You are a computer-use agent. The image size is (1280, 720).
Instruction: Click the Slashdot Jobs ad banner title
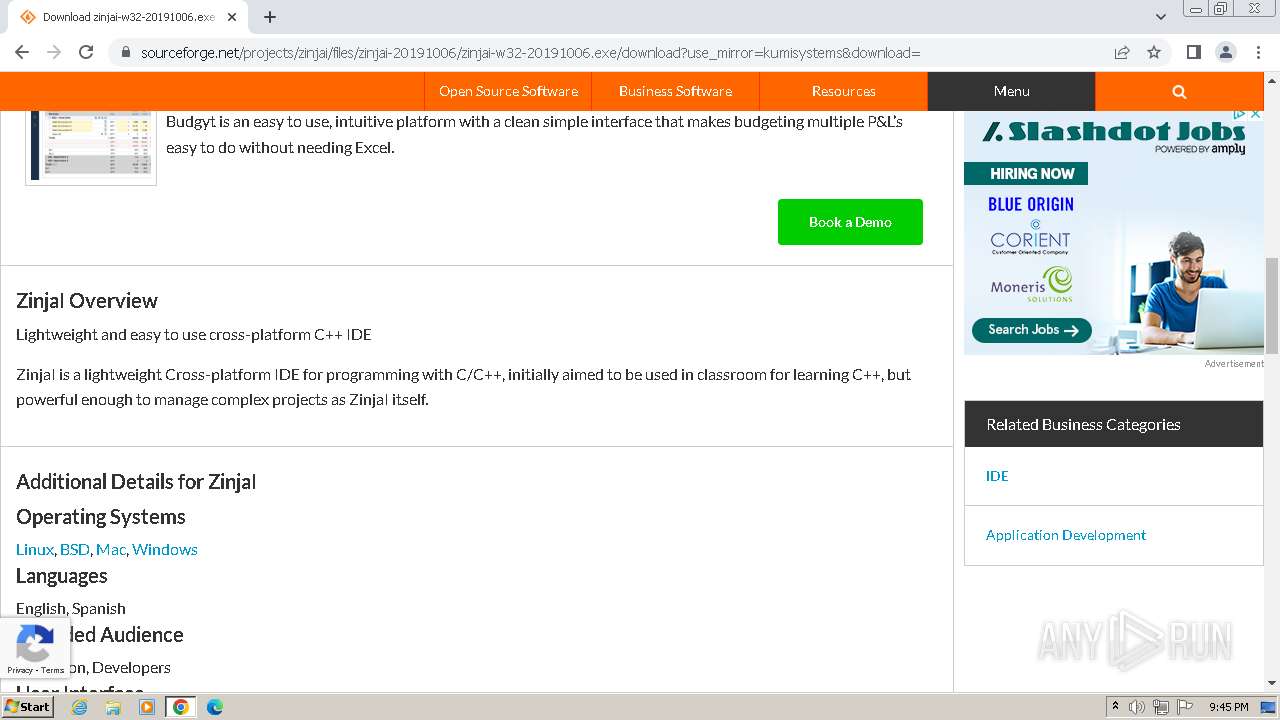pos(1113,132)
